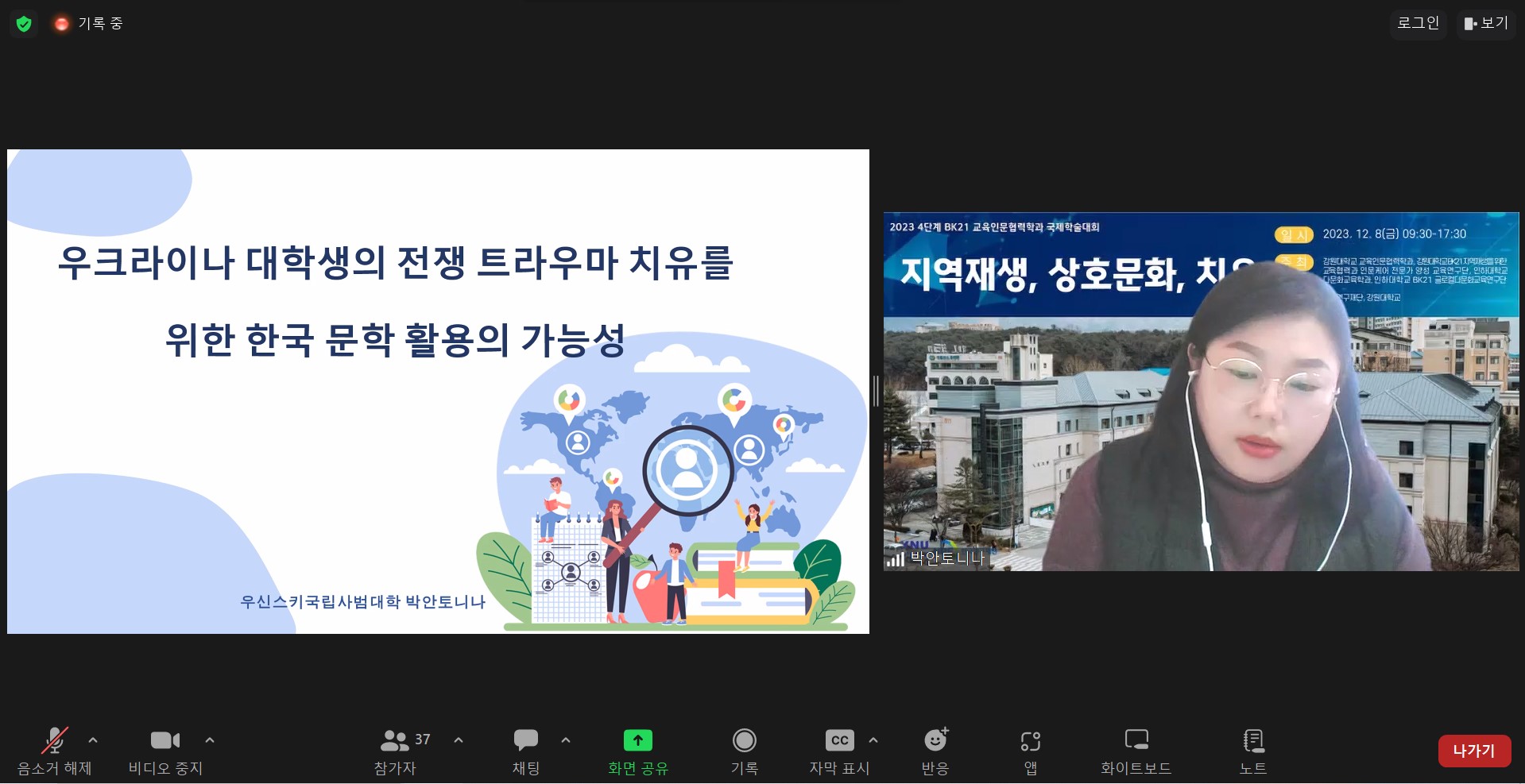Click the divider handle between slide and video

(876, 392)
